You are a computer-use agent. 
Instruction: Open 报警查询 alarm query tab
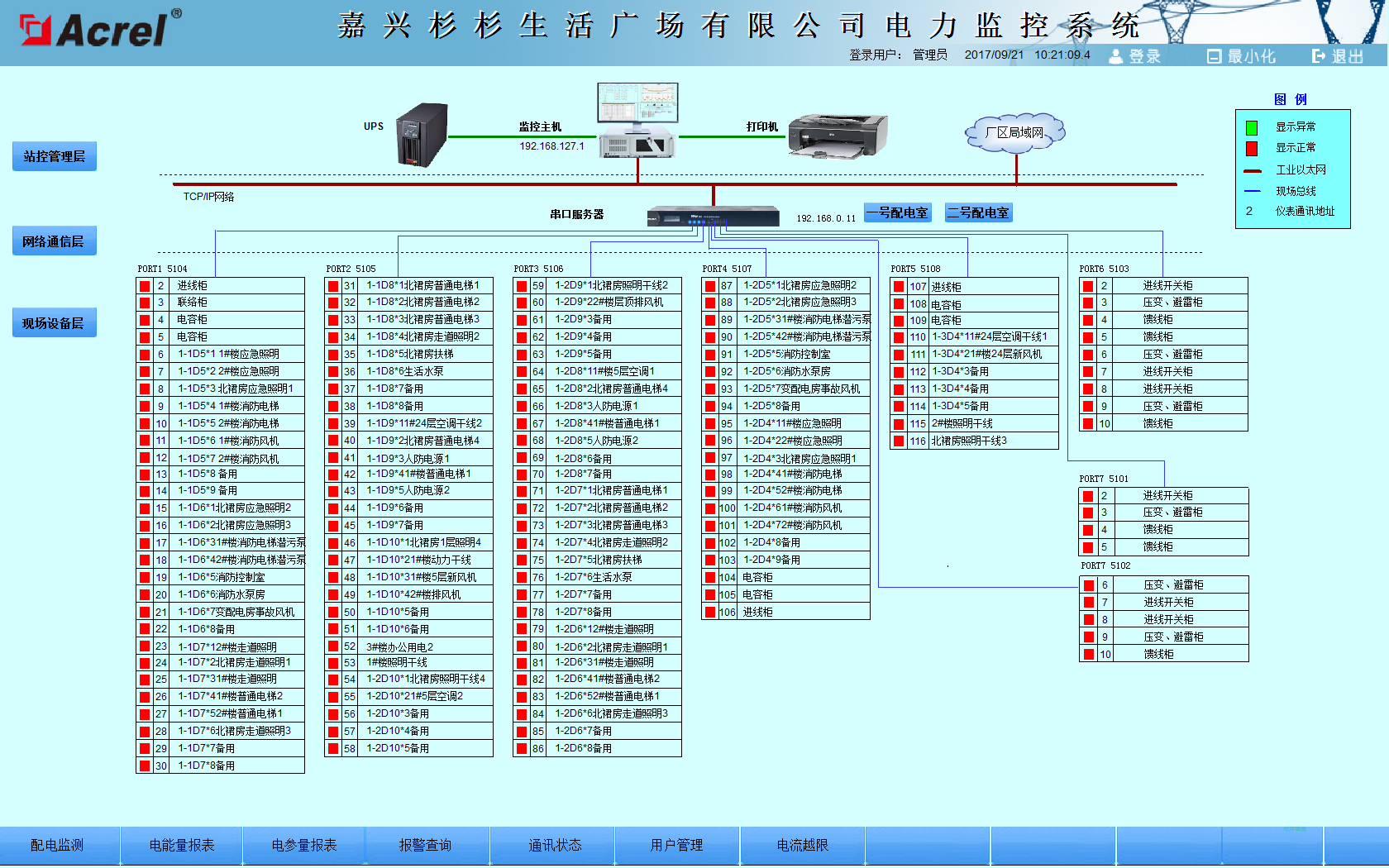[426, 845]
